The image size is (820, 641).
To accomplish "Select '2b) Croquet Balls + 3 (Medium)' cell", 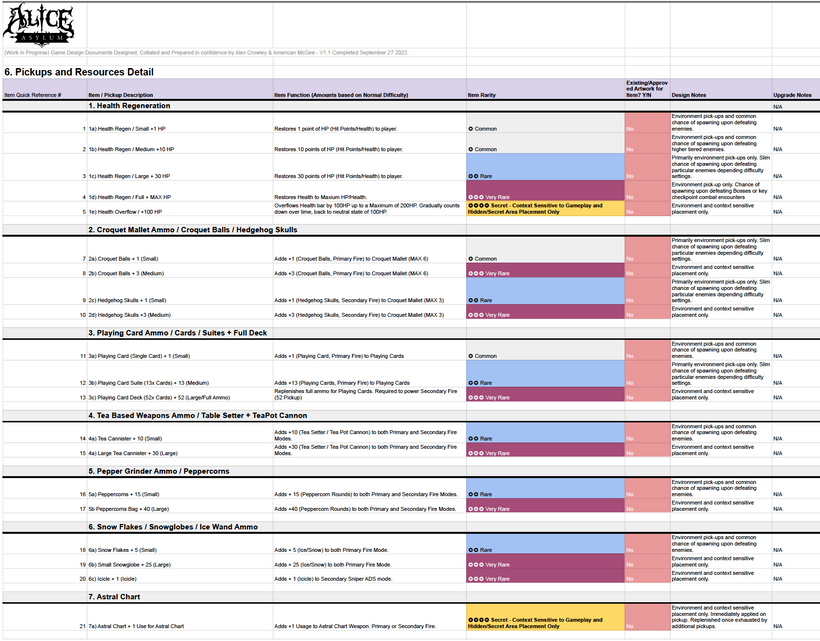I will (180, 270).
